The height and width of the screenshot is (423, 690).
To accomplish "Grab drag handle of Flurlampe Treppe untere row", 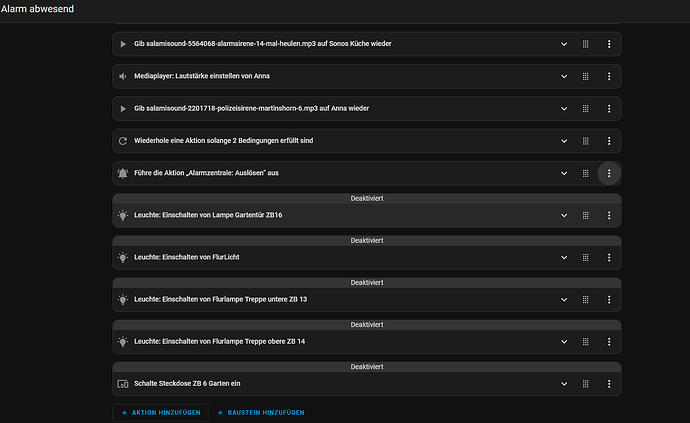I will pos(586,299).
